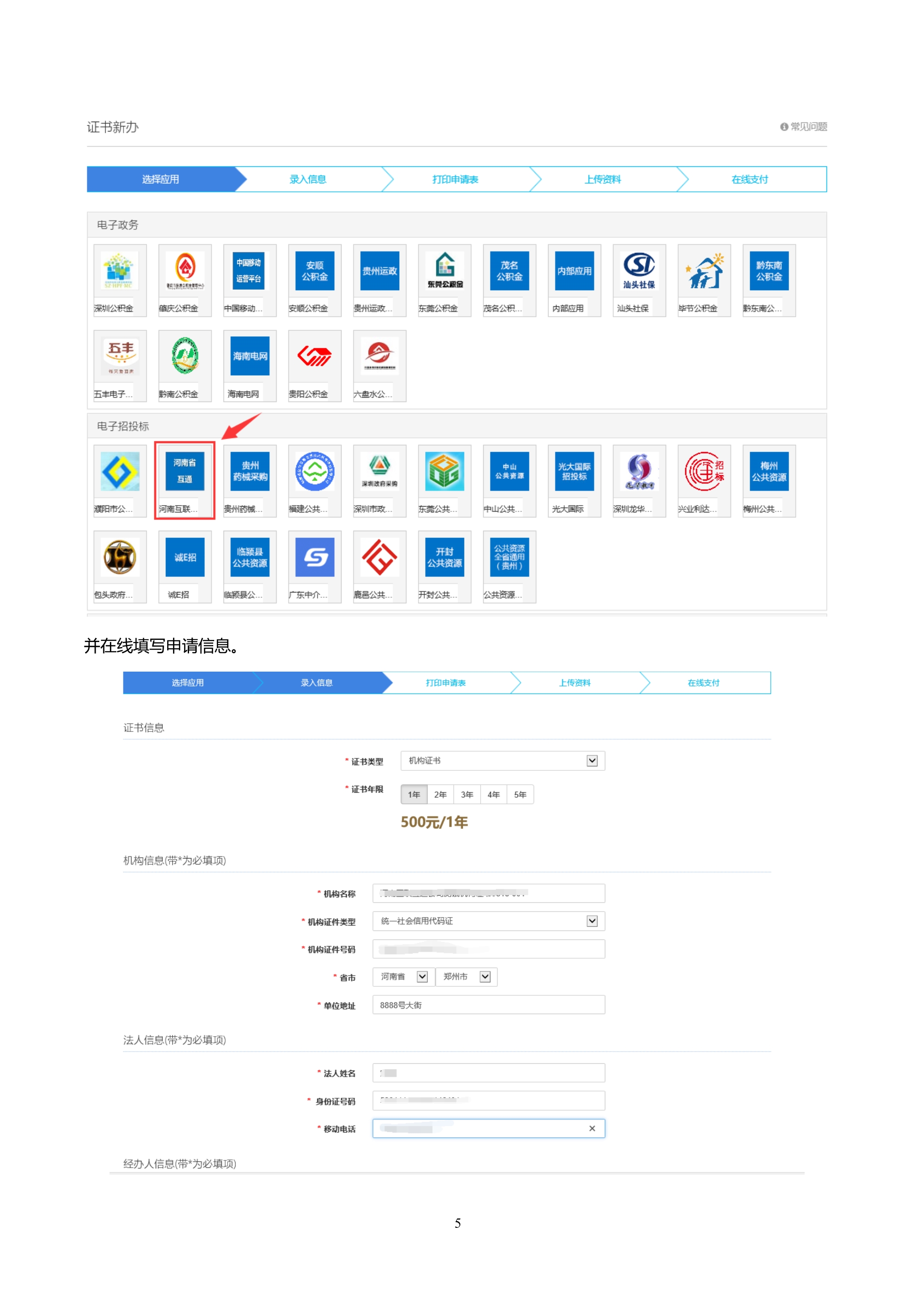Select the 毕节公积金 icon
The height and width of the screenshot is (1307, 924).
[x=704, y=280]
